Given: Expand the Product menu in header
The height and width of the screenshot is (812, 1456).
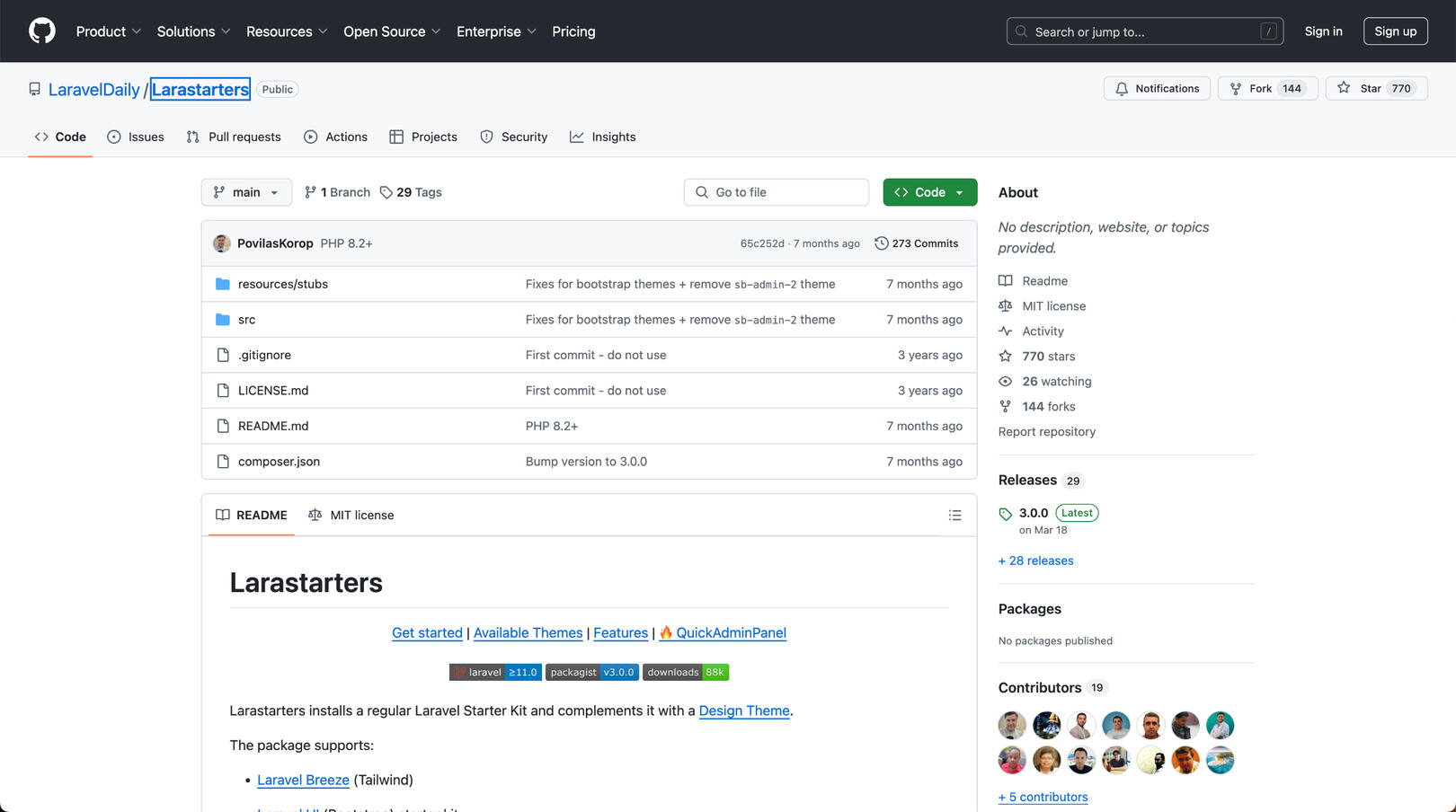Looking at the screenshot, I should tap(108, 31).
